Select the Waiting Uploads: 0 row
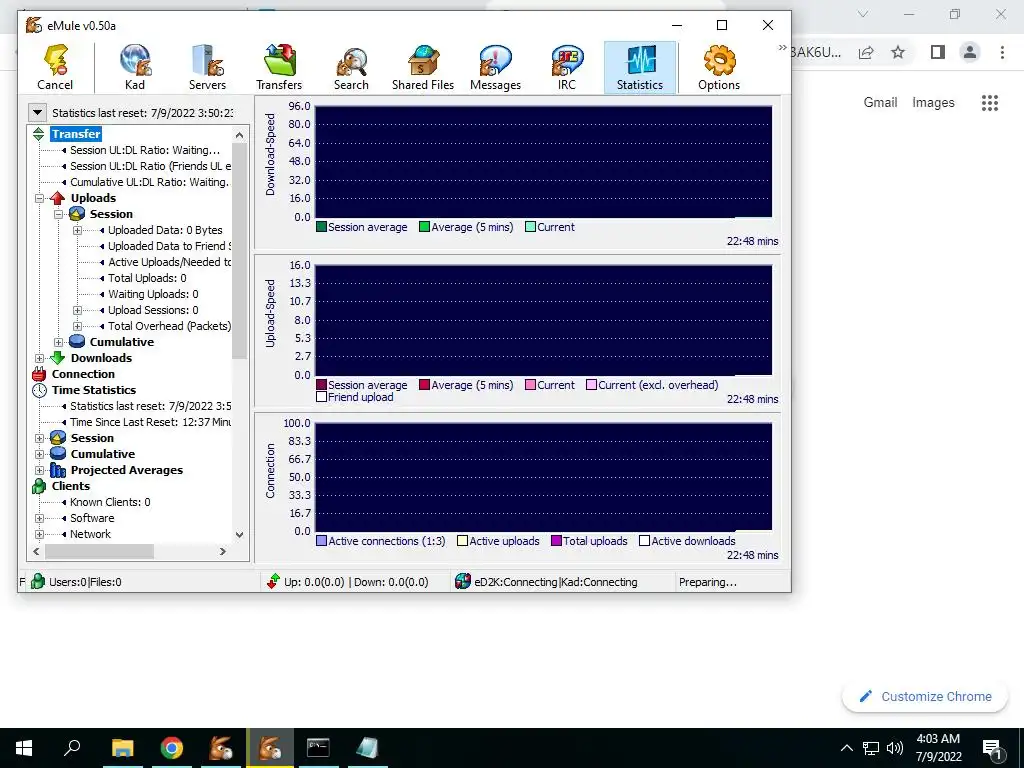The width and height of the screenshot is (1024, 768). pos(153,294)
